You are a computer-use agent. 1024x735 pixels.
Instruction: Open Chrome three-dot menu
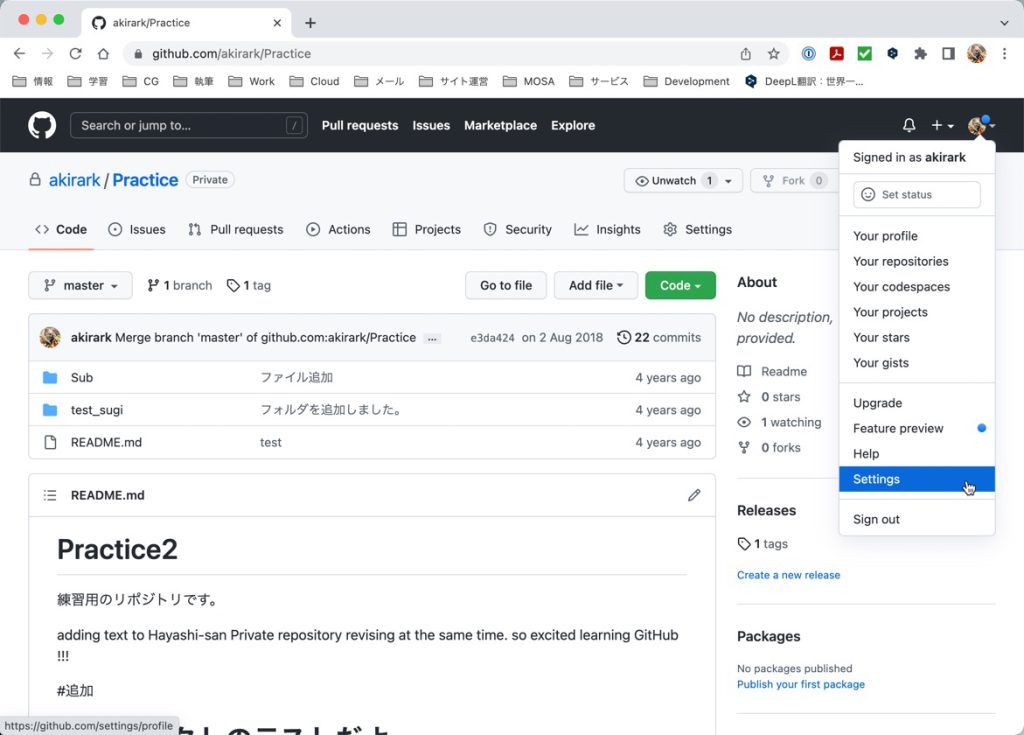(x=1004, y=54)
